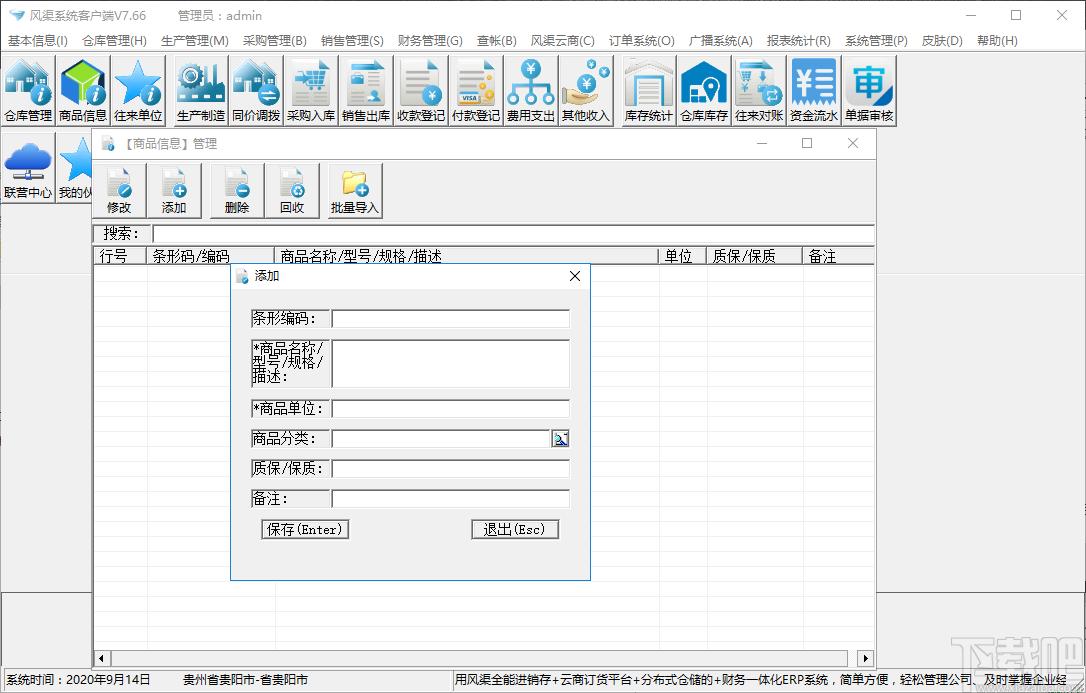Screen dimensions: 1086x693
Task: Focus the 商品单位 input field
Action: coord(451,408)
